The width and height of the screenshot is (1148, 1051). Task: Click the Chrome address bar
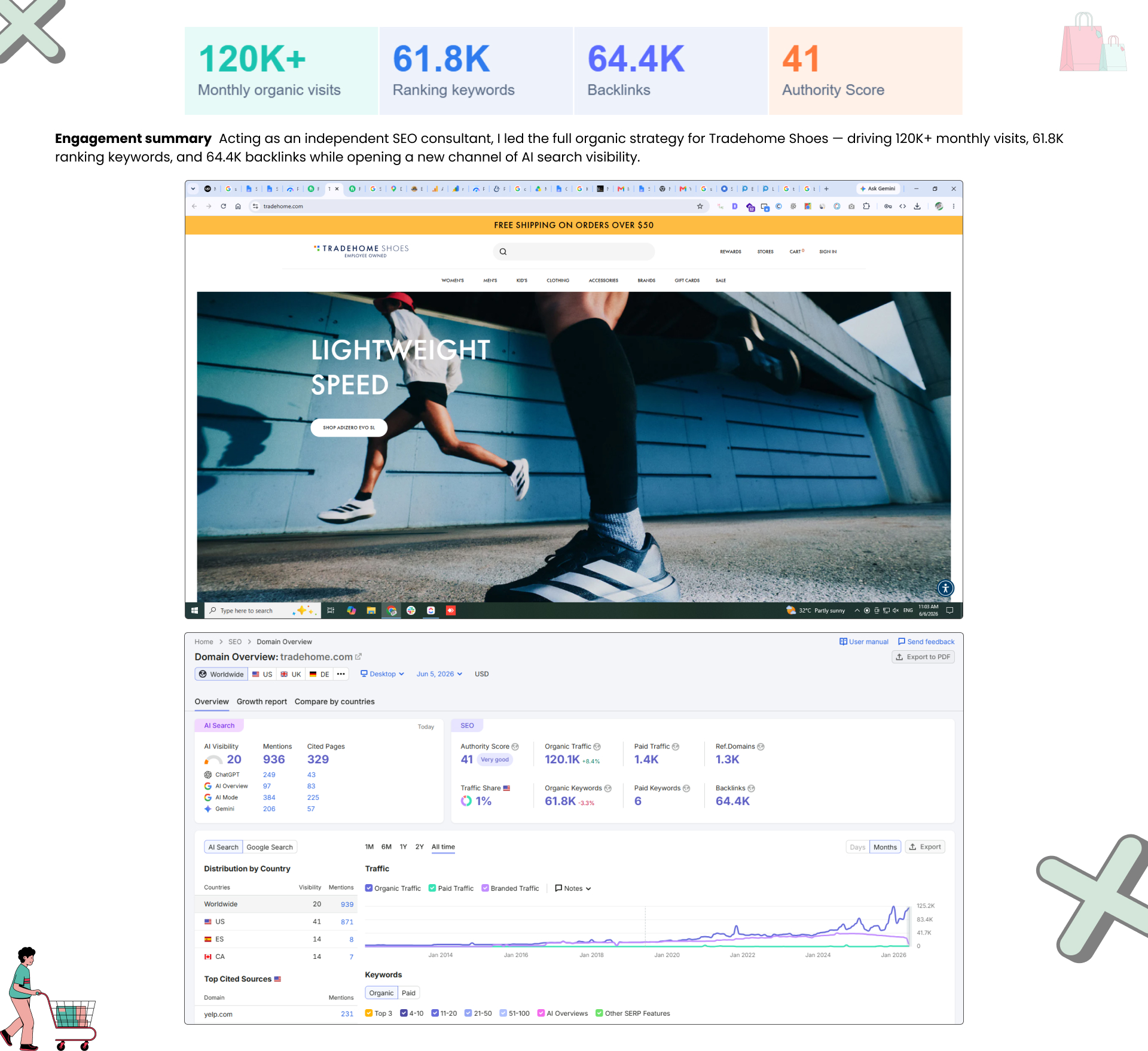[478, 206]
